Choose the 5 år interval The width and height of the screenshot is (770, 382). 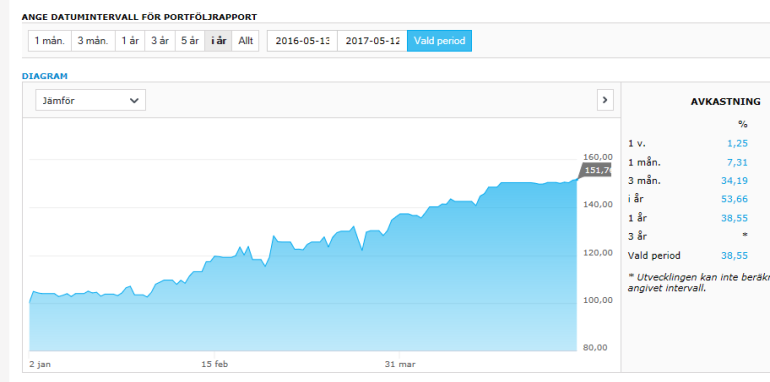click(x=190, y=41)
